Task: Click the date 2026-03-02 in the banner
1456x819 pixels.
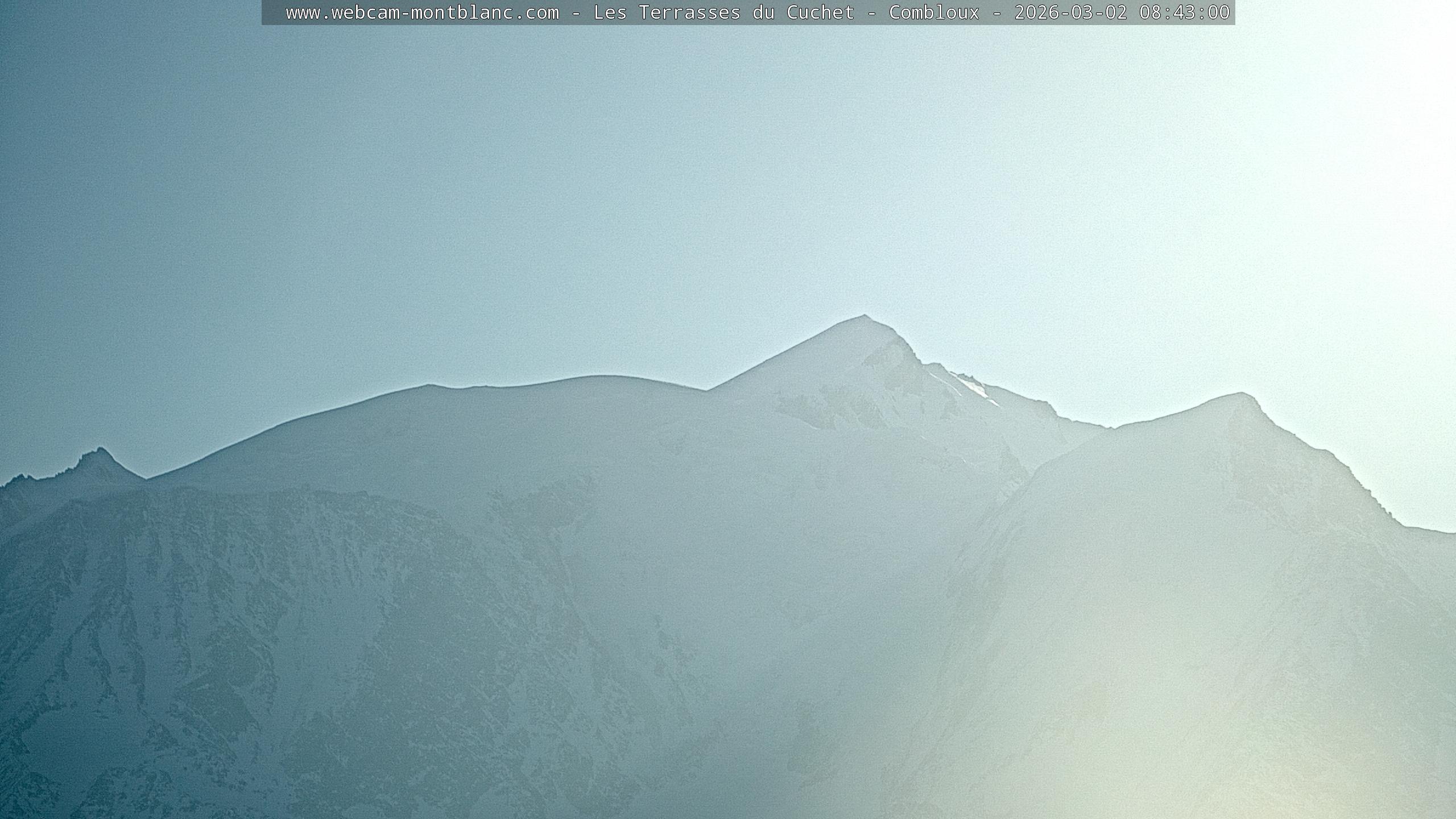Action: click(x=1070, y=13)
